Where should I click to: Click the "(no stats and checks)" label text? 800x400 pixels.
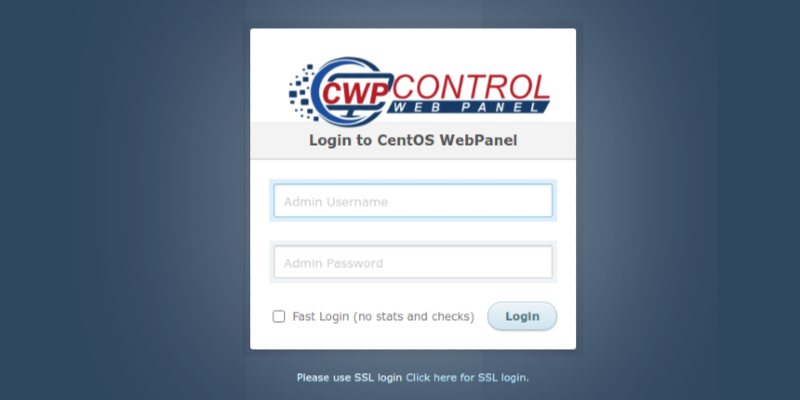(413, 316)
